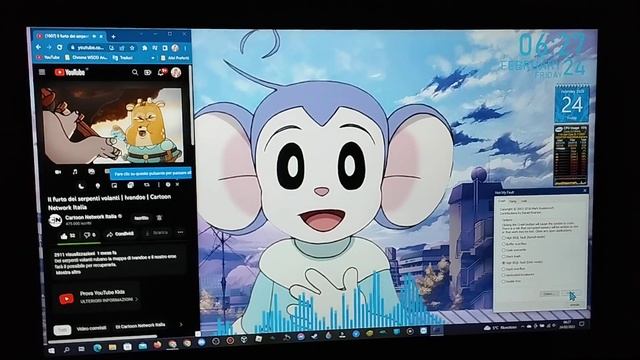The width and height of the screenshot is (640, 360).
Task: Select the Stack overflow option
Action: click(514, 269)
